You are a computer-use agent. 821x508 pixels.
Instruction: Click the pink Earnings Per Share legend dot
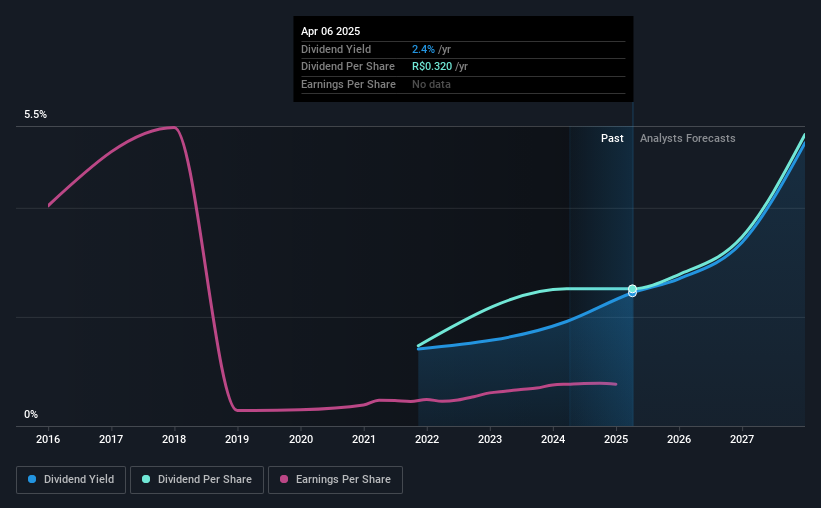pos(284,479)
